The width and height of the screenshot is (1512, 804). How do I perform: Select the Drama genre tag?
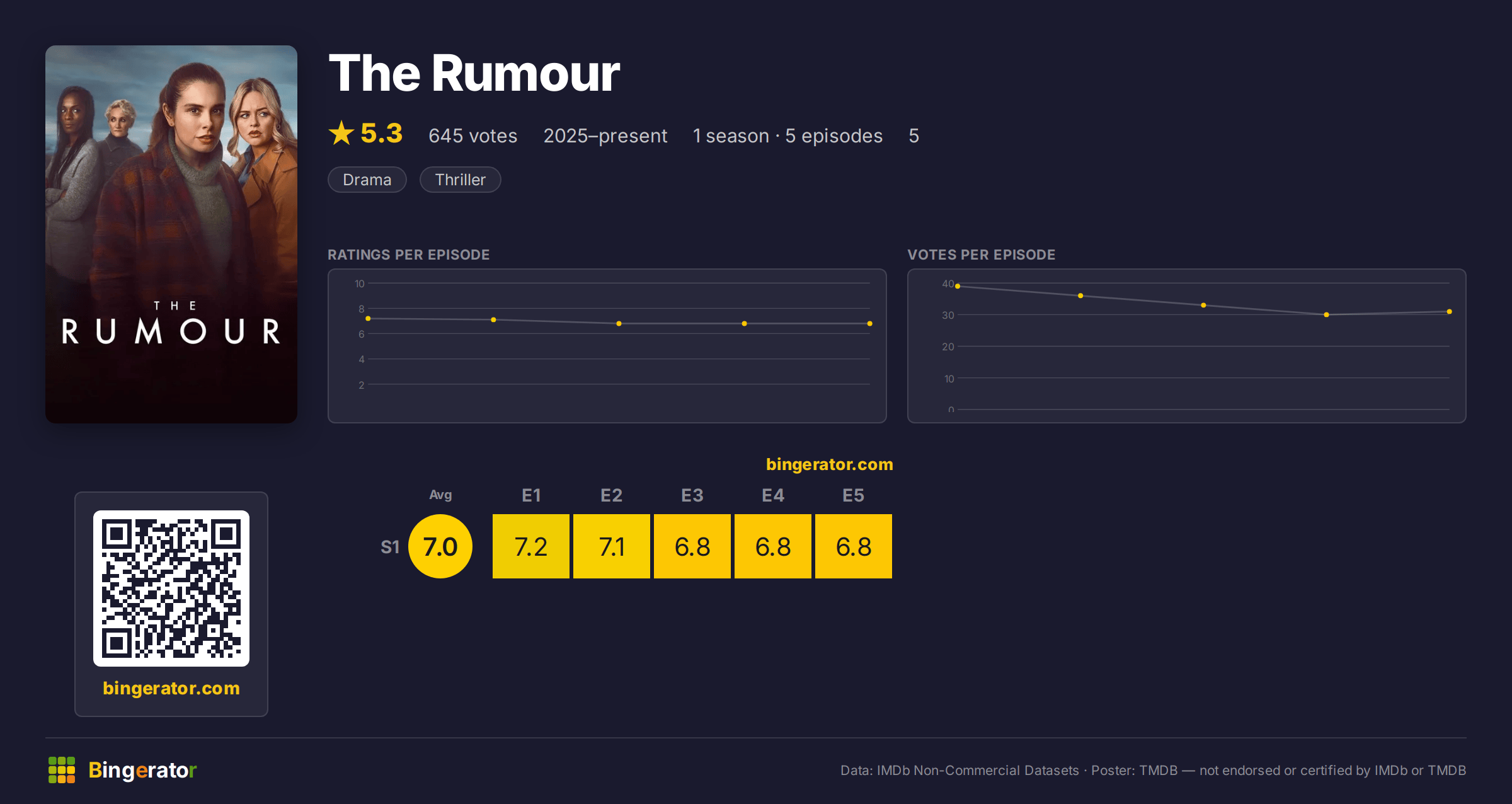367,180
